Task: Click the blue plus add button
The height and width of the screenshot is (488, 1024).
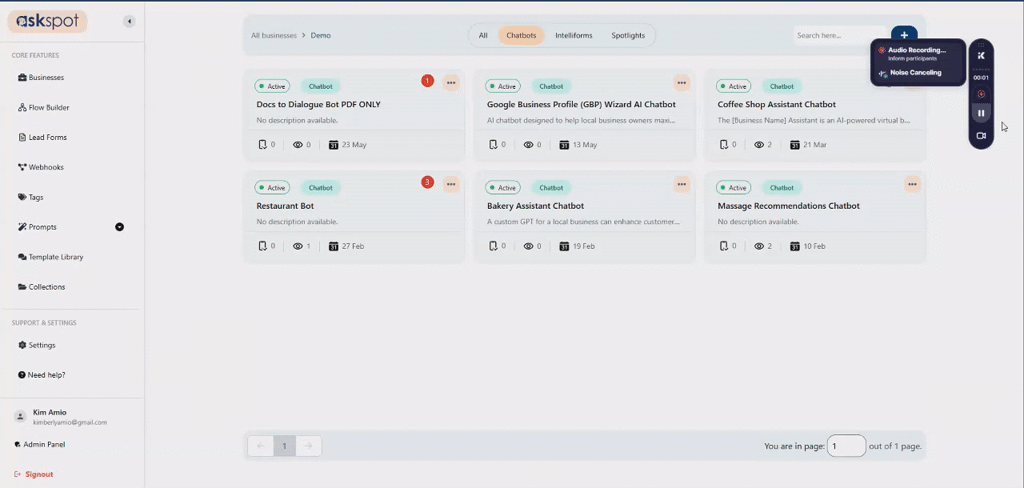Action: (904, 34)
